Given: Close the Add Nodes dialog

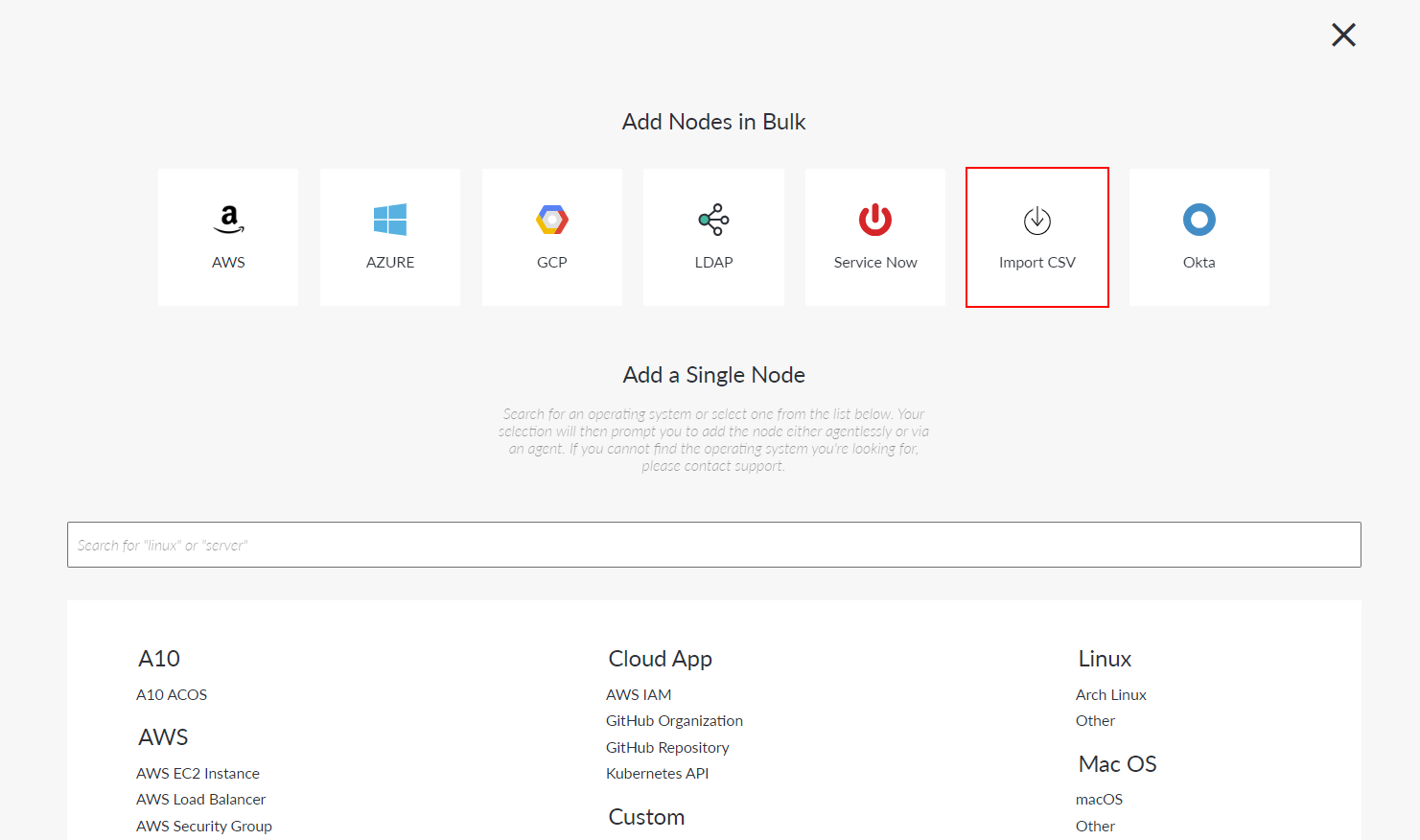Looking at the screenshot, I should coord(1343,35).
